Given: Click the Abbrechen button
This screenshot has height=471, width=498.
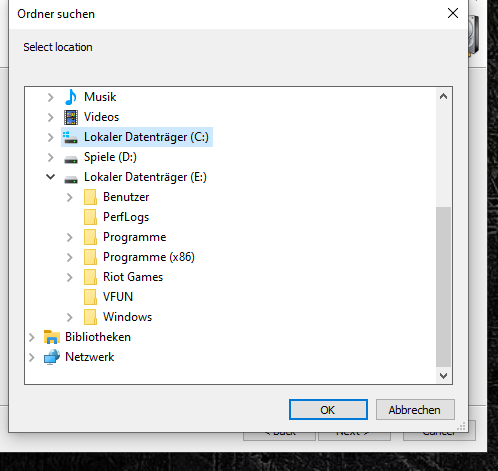Looking at the screenshot, I should pyautogui.click(x=415, y=410).
